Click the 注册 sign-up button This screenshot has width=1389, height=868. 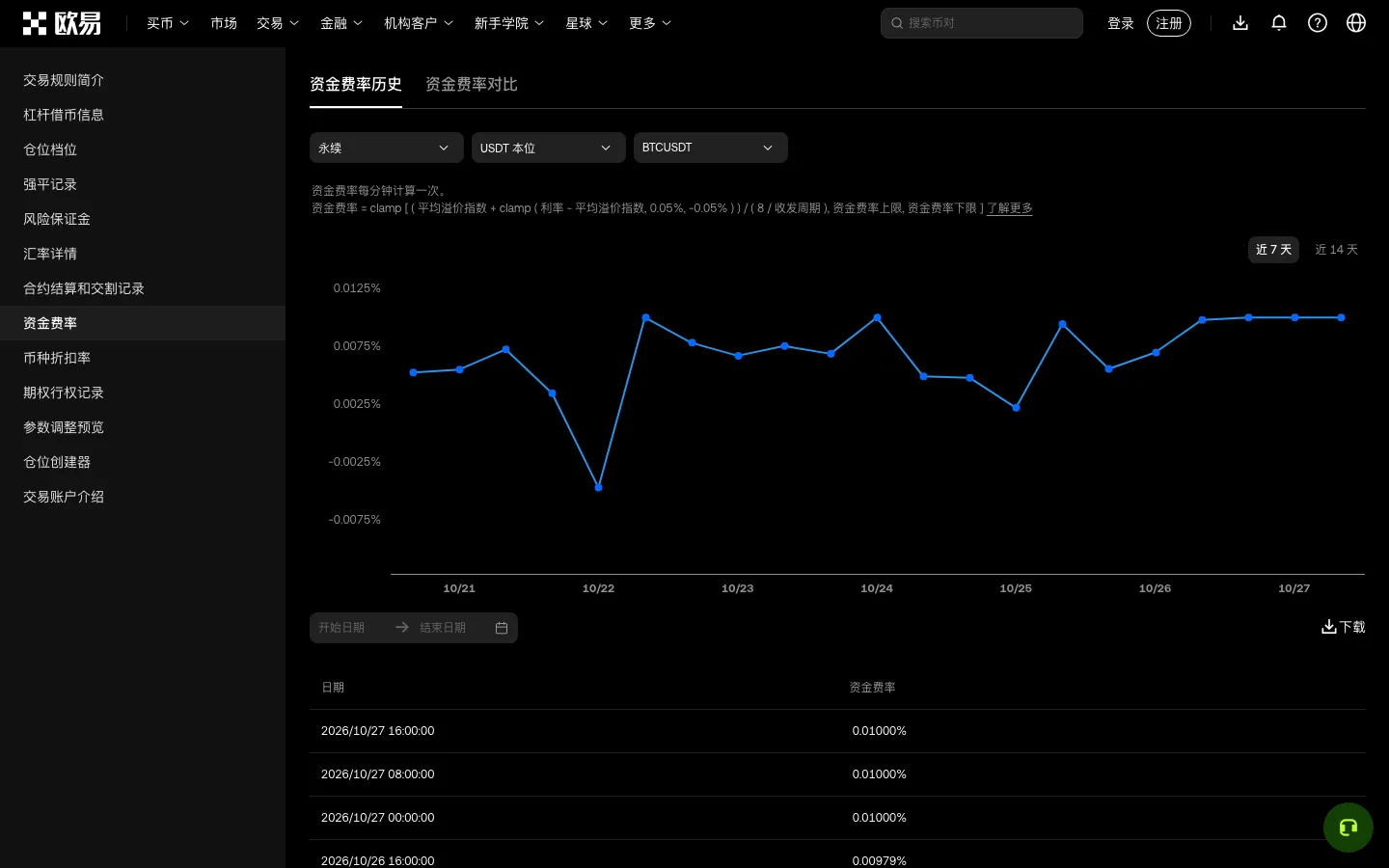pyautogui.click(x=1169, y=23)
